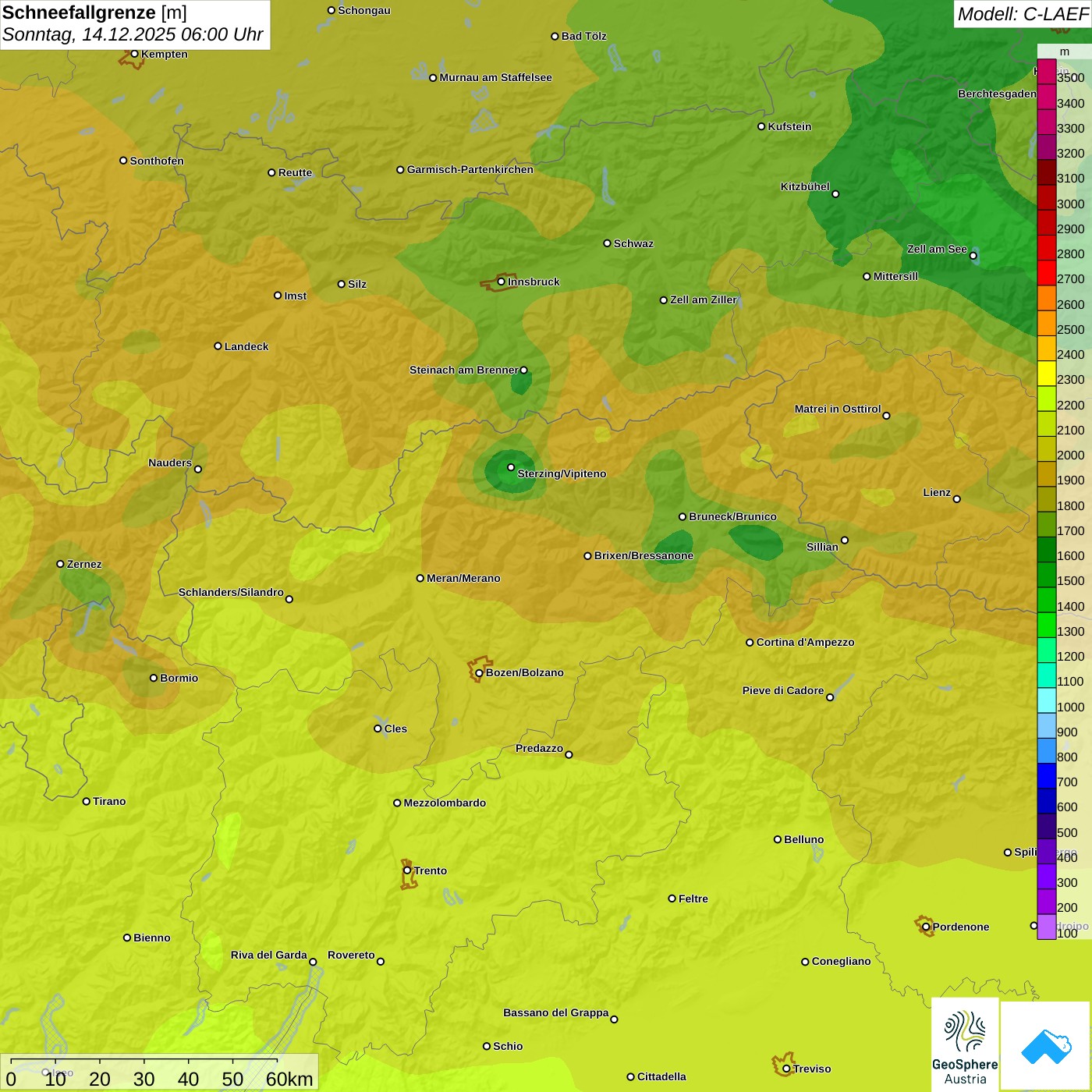Click the Sonthofen label
Image resolution: width=1092 pixels, height=1092 pixels.
(157, 161)
